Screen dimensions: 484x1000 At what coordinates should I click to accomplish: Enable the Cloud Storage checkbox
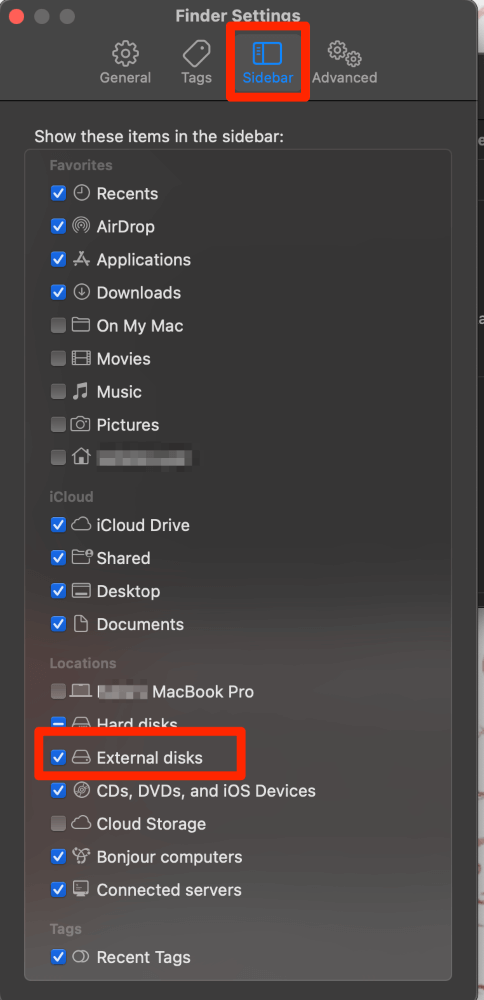(x=58, y=823)
